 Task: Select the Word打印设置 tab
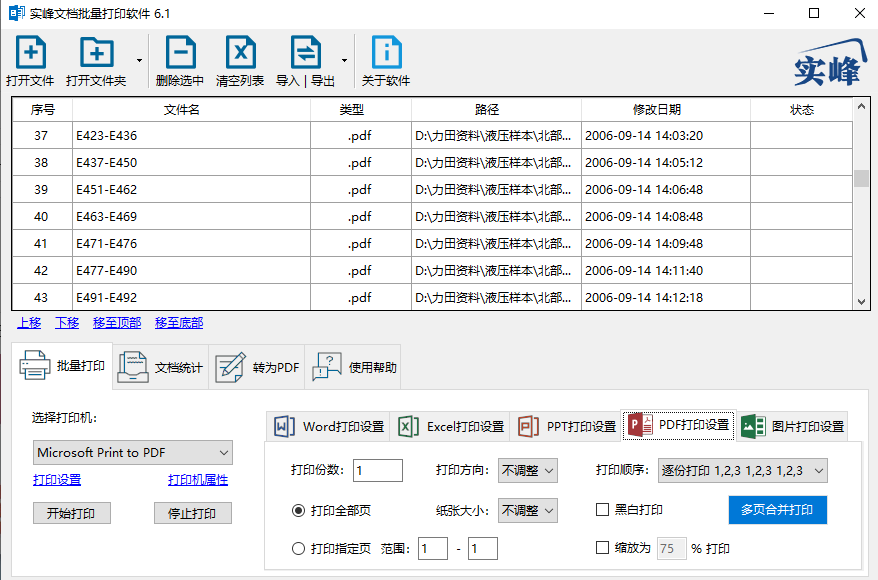coord(329,427)
